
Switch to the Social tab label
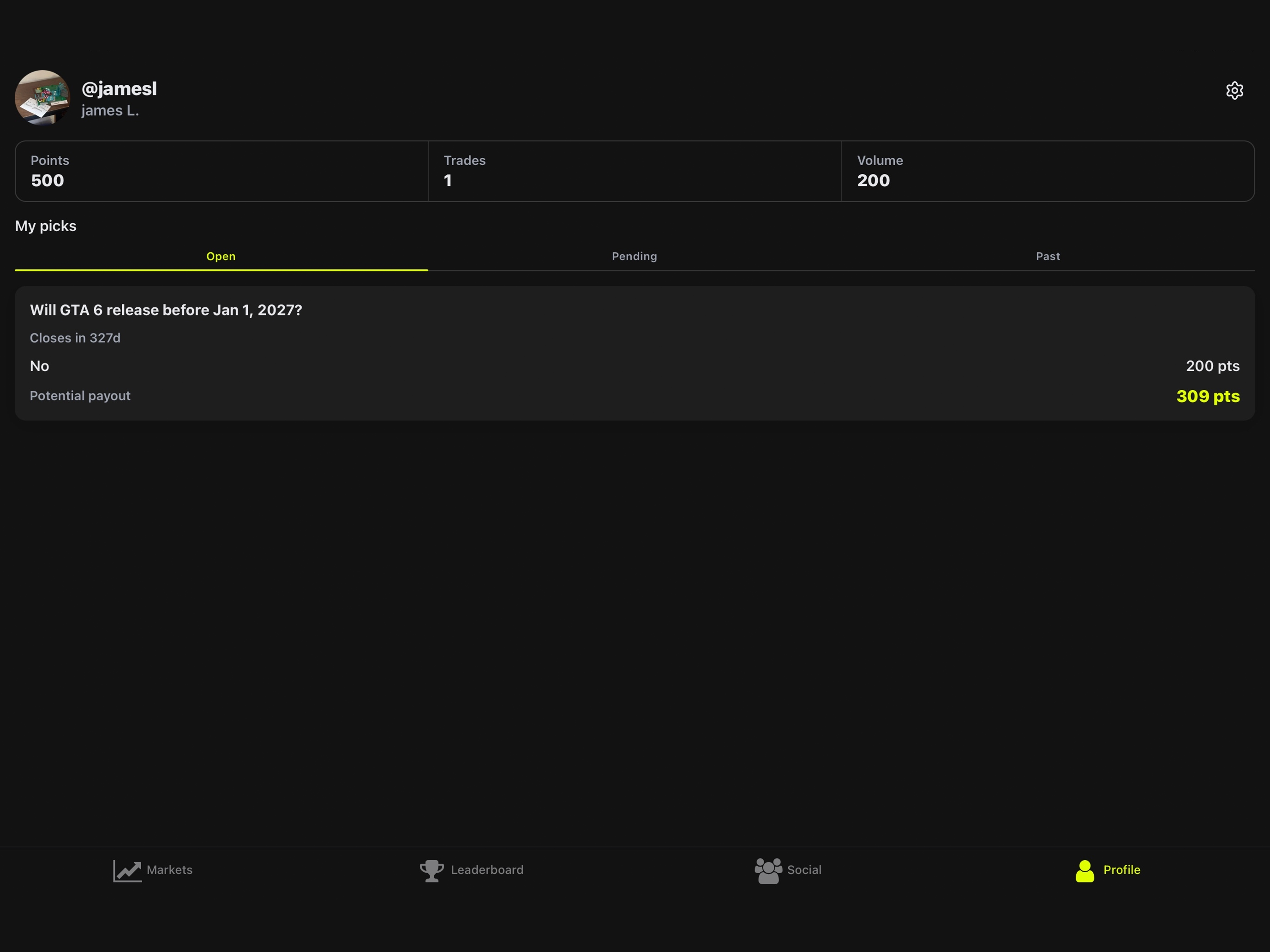click(x=804, y=870)
